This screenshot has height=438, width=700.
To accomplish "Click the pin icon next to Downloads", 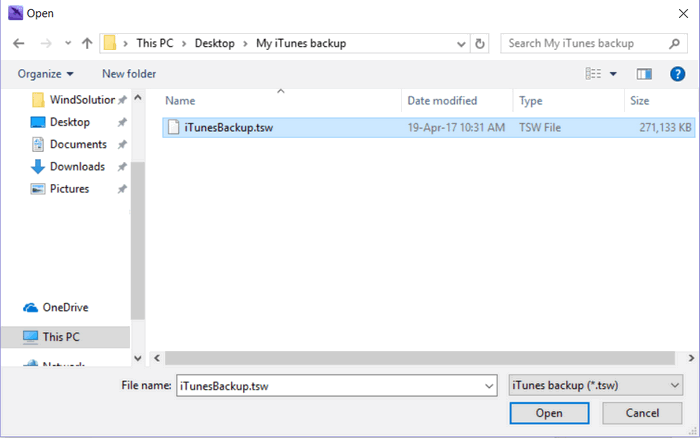I will click(x=122, y=167).
